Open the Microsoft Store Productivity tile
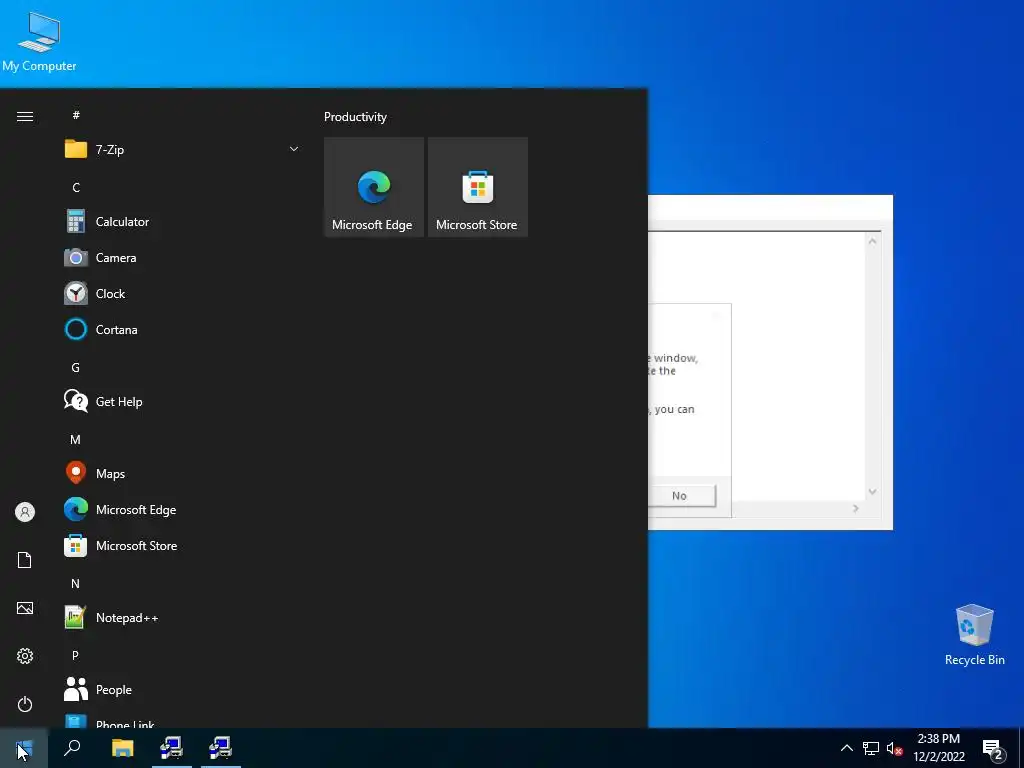 (x=477, y=187)
